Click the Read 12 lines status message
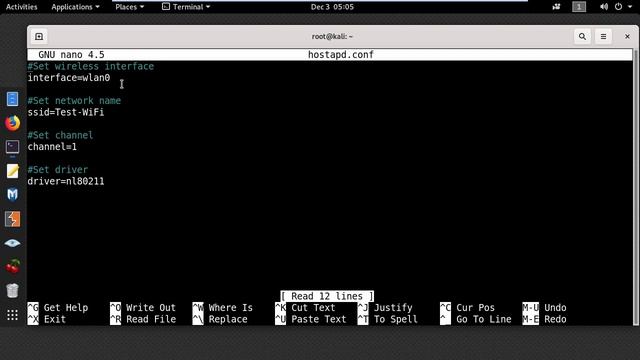Image resolution: width=640 pixels, height=360 pixels. coord(327,296)
